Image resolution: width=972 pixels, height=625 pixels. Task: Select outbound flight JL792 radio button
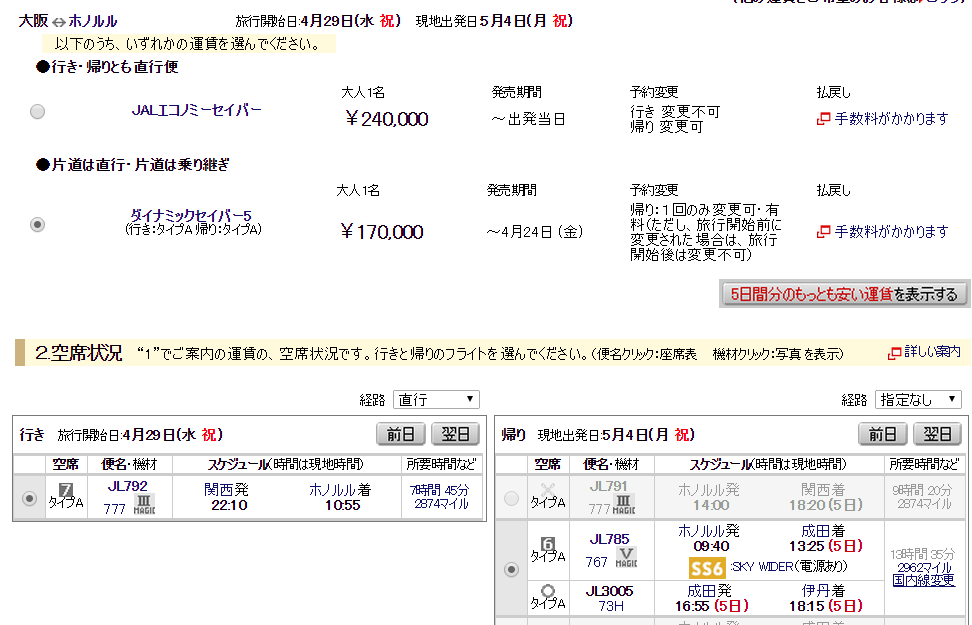tap(29, 499)
